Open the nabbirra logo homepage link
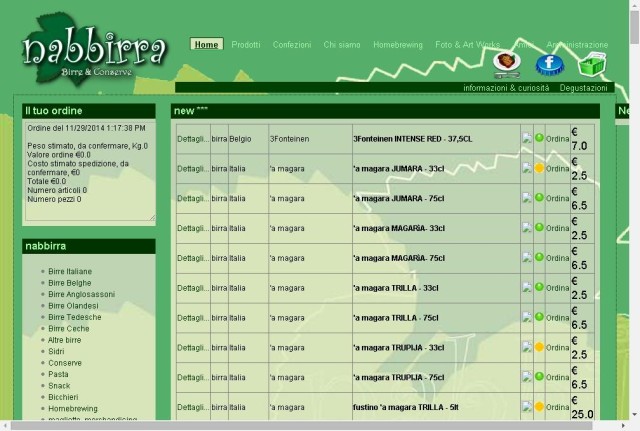 94,51
